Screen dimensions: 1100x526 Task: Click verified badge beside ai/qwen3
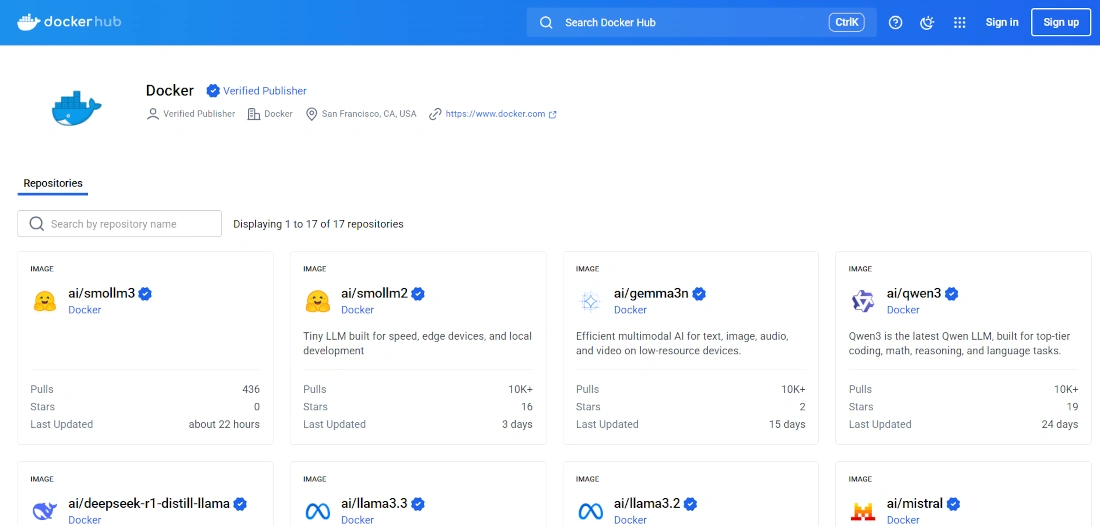(951, 294)
